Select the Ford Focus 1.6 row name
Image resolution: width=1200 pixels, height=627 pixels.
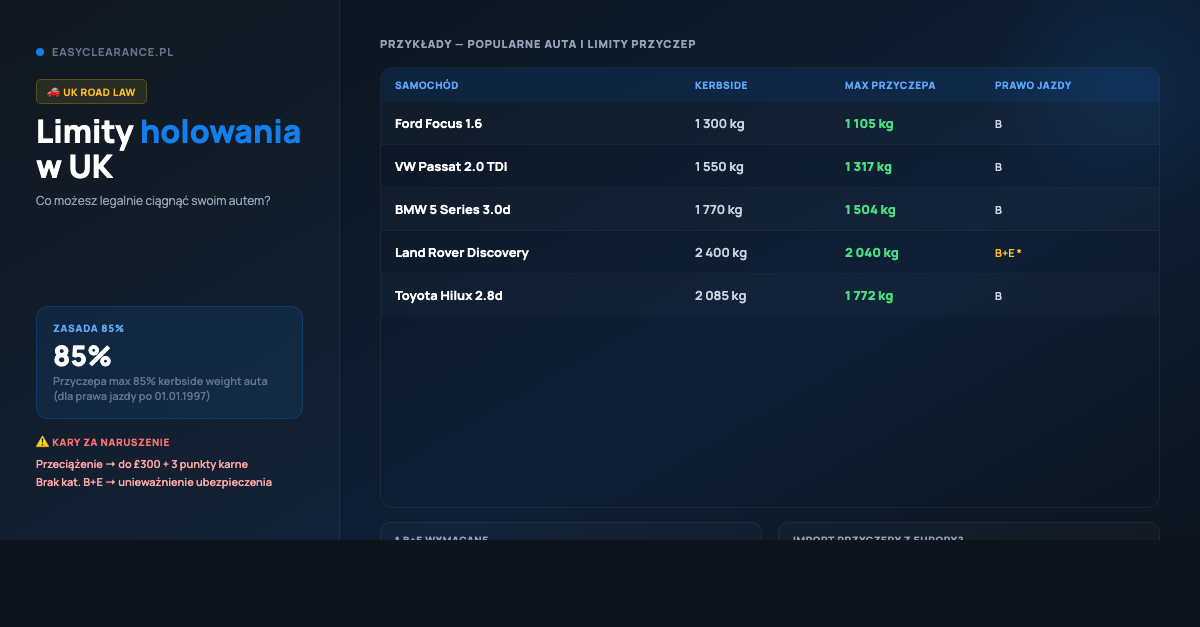click(x=438, y=124)
